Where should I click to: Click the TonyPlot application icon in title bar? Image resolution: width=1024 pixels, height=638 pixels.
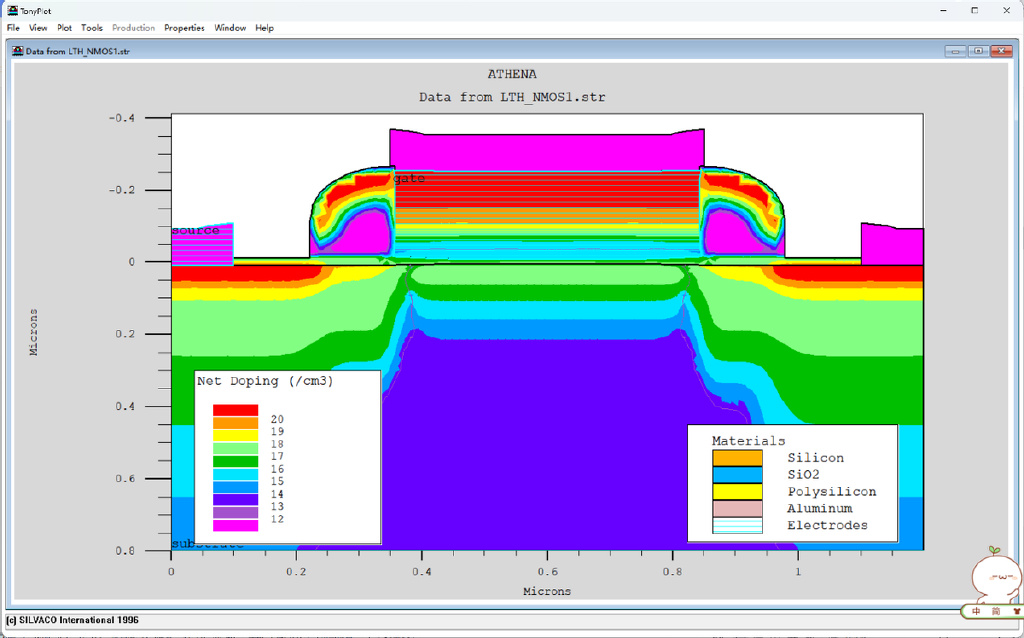[12, 10]
